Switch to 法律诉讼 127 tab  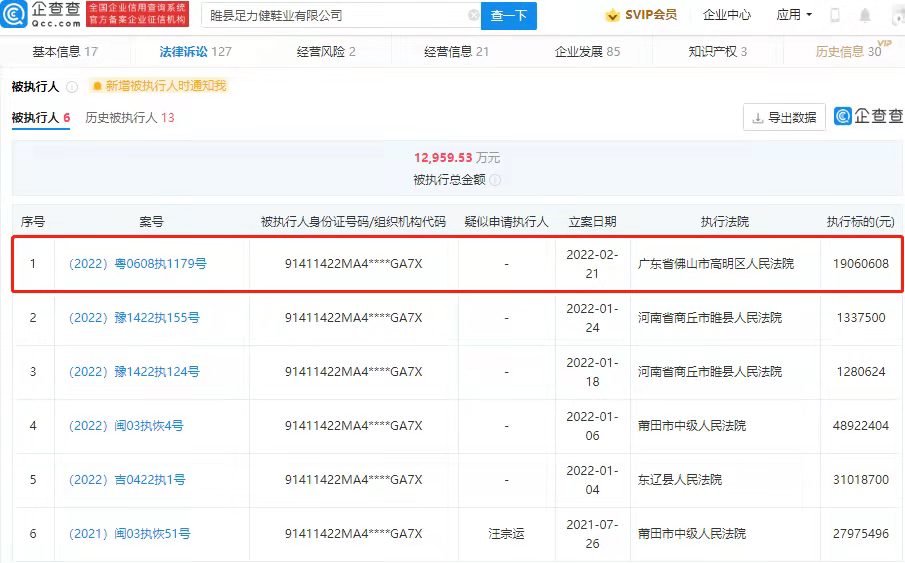pos(195,52)
